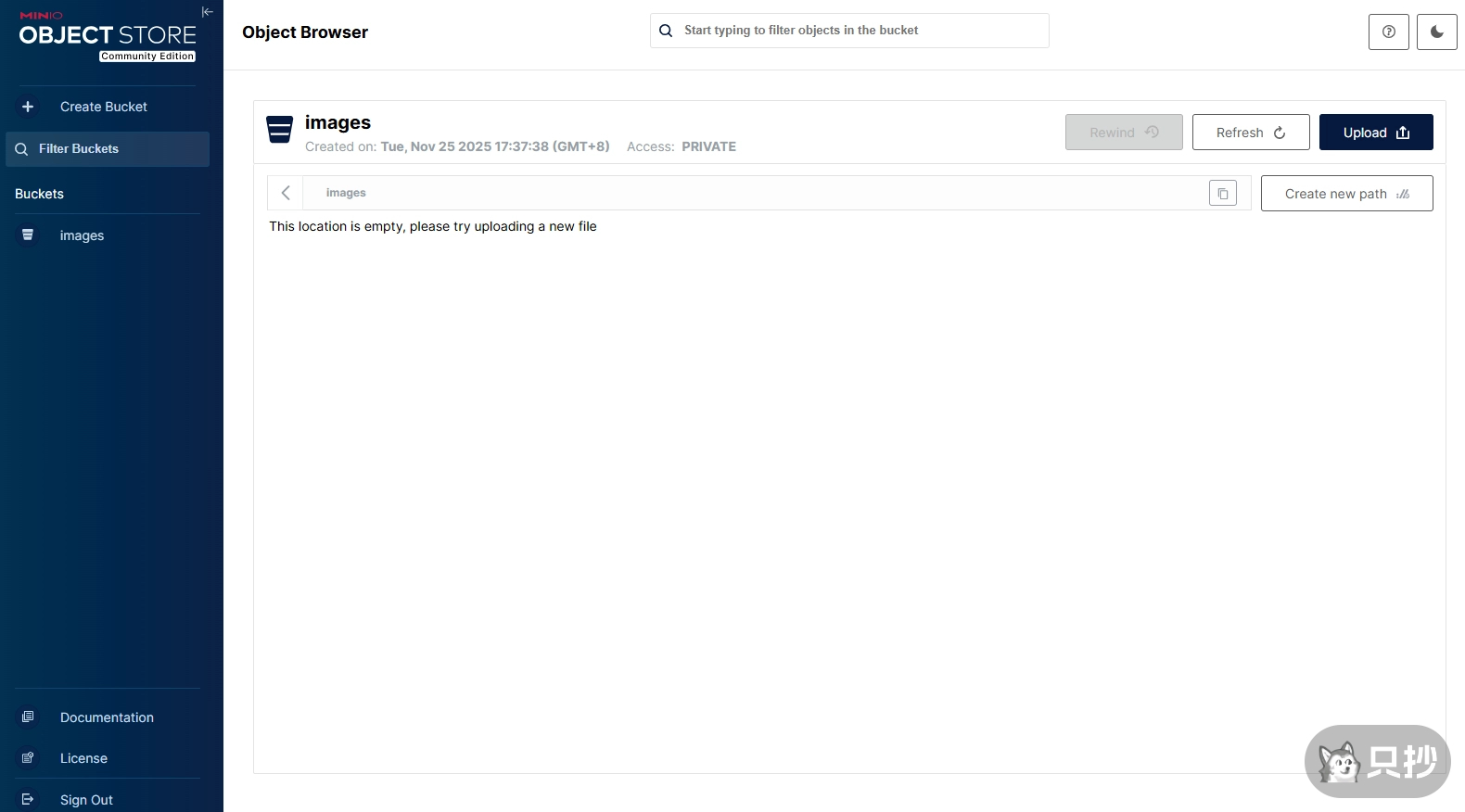
Task: Go back using the path chevron
Action: pos(286,193)
